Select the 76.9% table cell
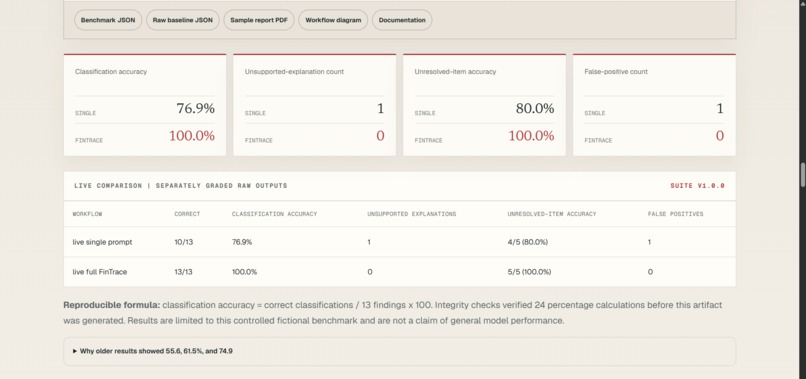806x379 pixels. pos(242,242)
